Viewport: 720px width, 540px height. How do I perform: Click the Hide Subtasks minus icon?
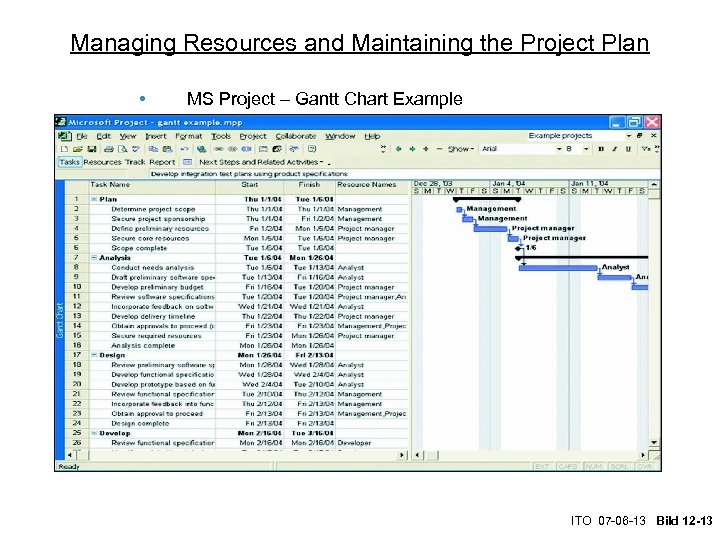[439, 149]
